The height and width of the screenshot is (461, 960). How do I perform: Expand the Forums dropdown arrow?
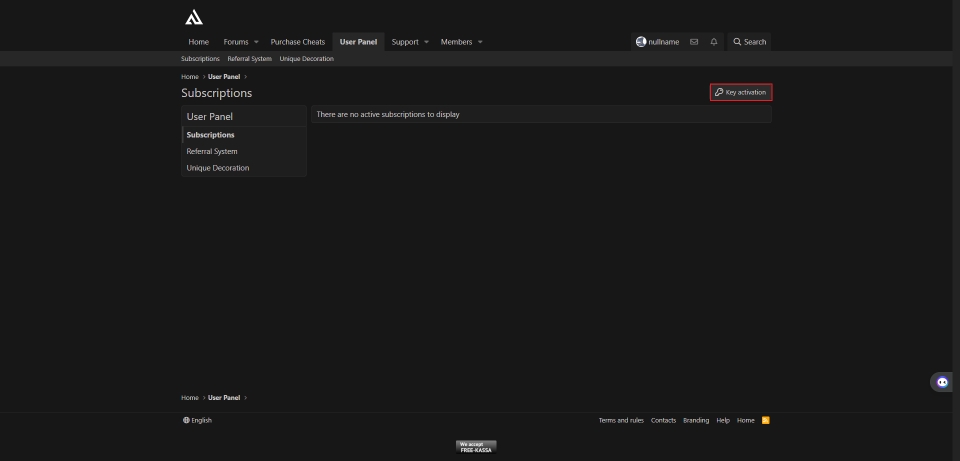pyautogui.click(x=256, y=42)
